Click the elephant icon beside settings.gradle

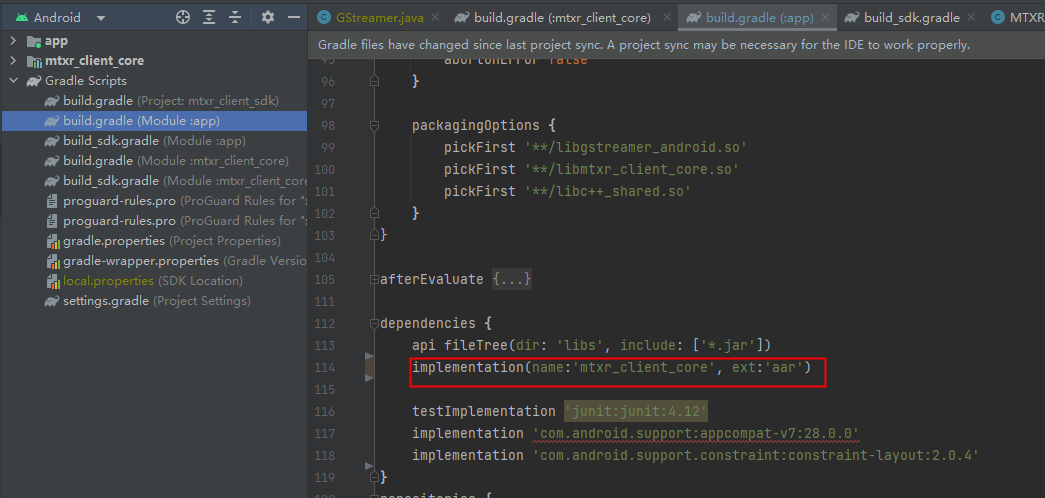coord(52,301)
